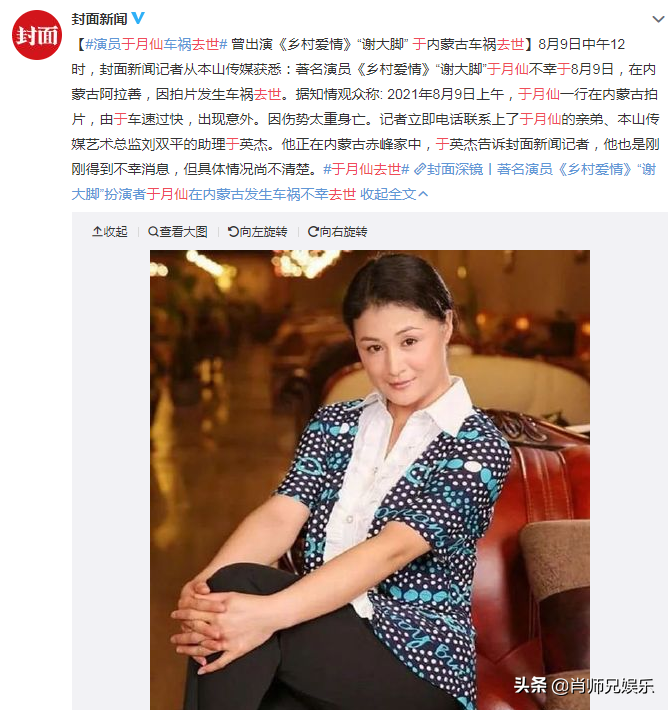Expand the post options chevron at top right
Viewport: 670px width, 710px height.
[x=658, y=19]
